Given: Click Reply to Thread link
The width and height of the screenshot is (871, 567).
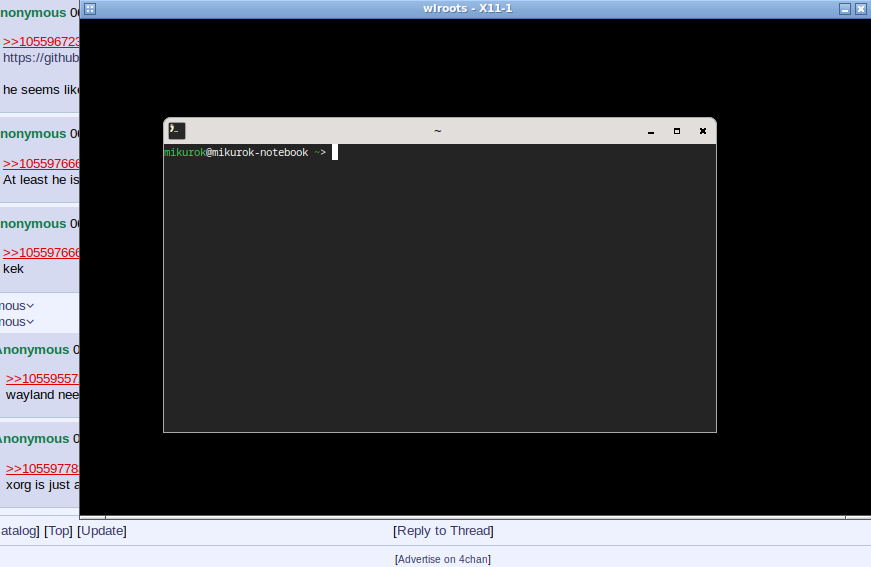Looking at the screenshot, I should tap(443, 531).
